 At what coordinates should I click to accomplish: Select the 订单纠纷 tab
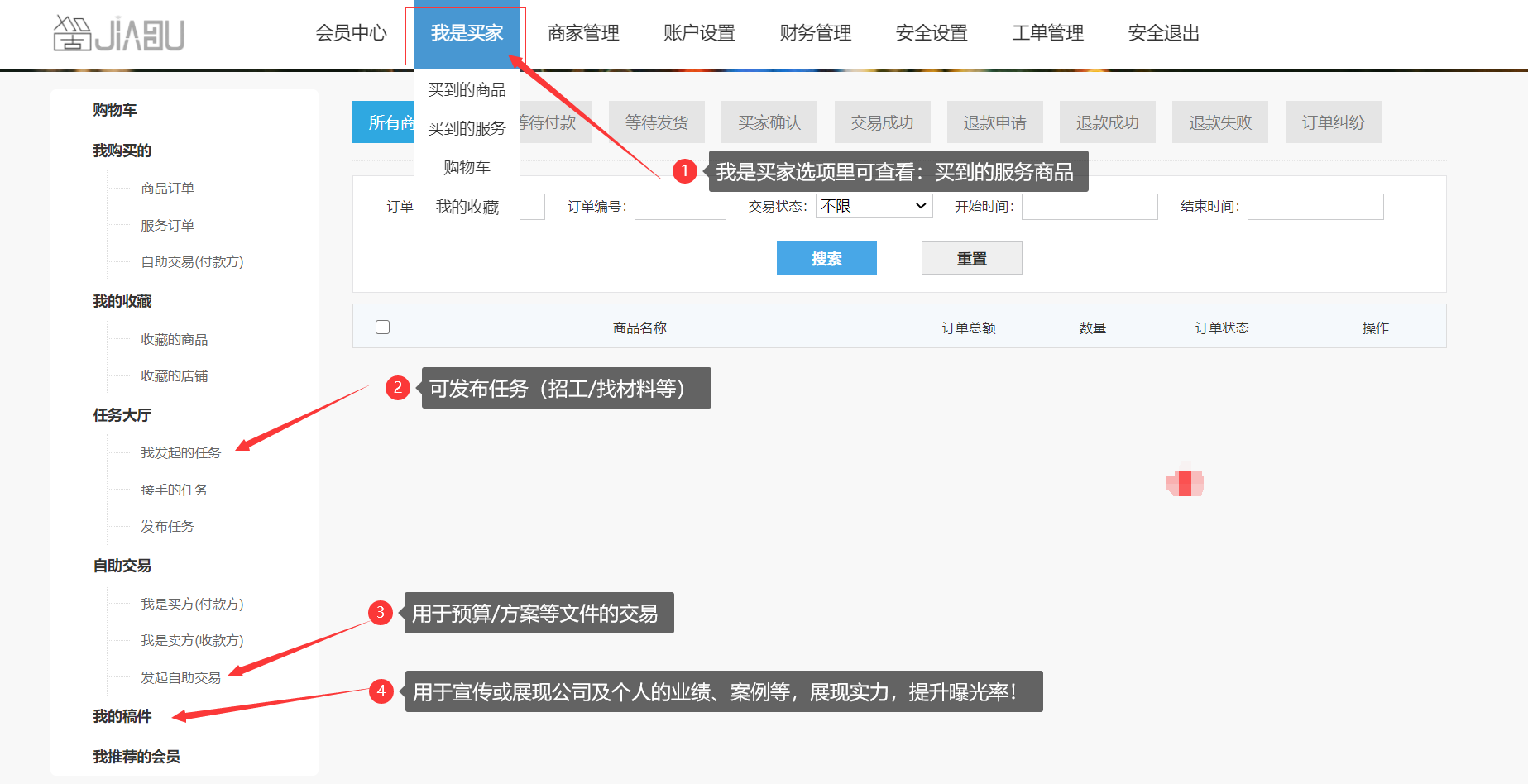(1332, 122)
